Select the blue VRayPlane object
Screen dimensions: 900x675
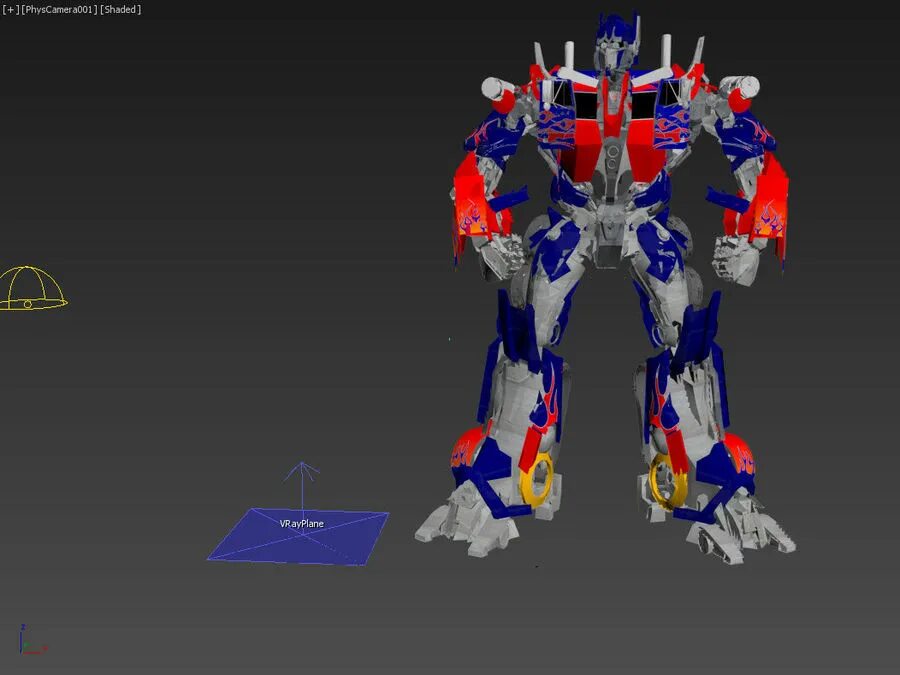(x=298, y=537)
